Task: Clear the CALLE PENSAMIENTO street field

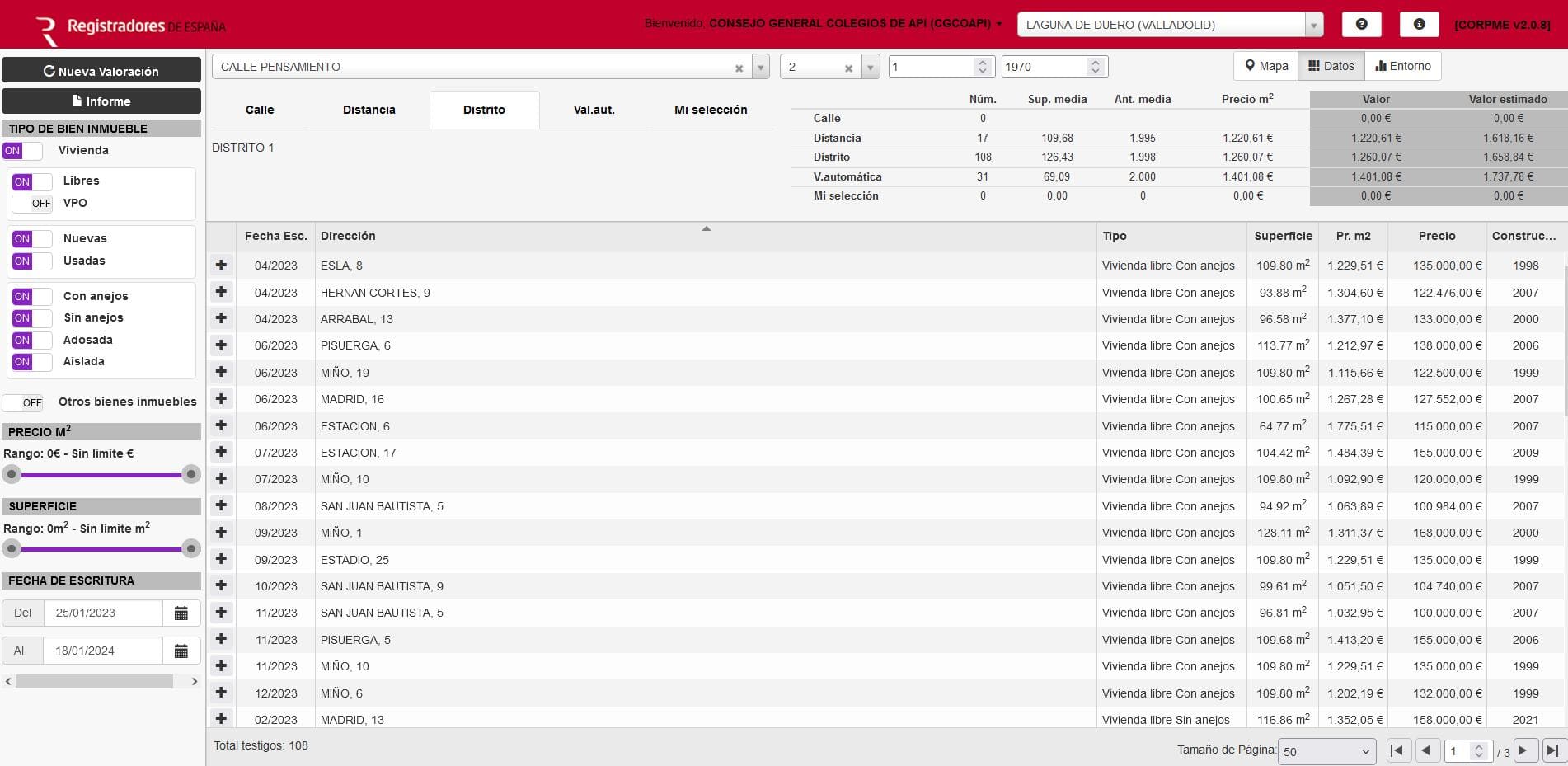Action: point(739,68)
